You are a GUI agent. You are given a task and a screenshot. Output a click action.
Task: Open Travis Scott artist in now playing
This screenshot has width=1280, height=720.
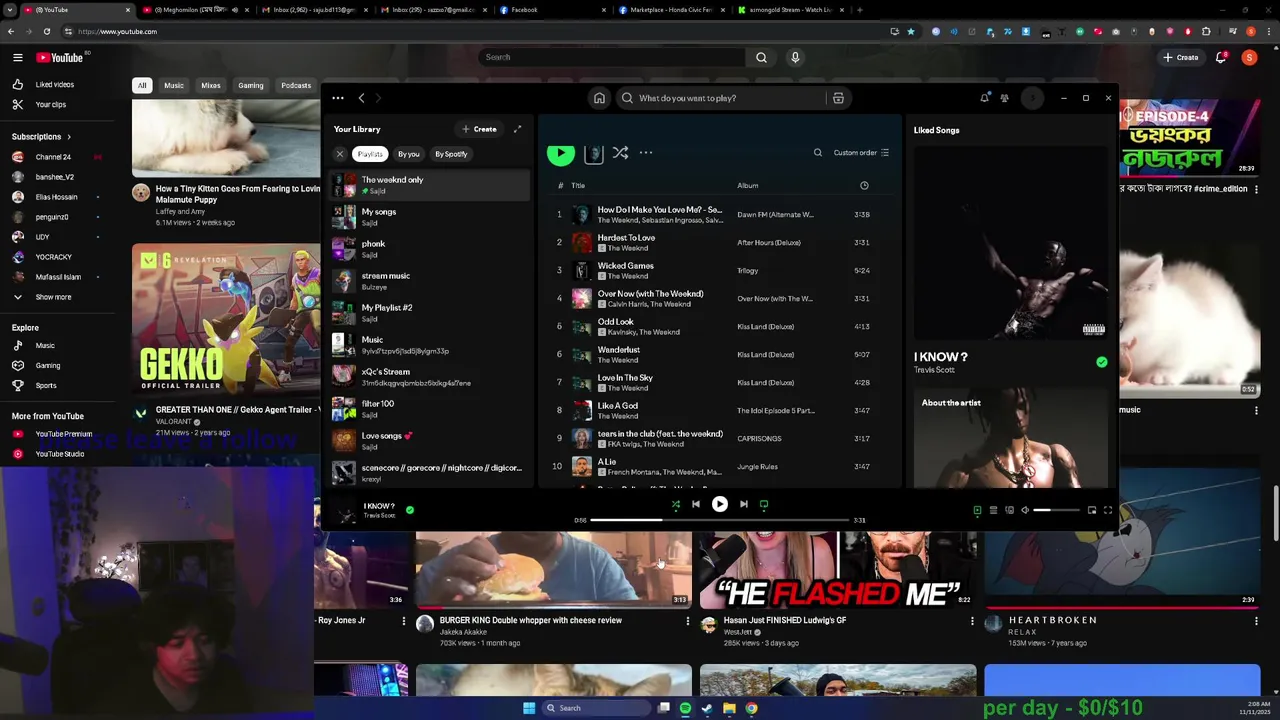click(x=934, y=370)
